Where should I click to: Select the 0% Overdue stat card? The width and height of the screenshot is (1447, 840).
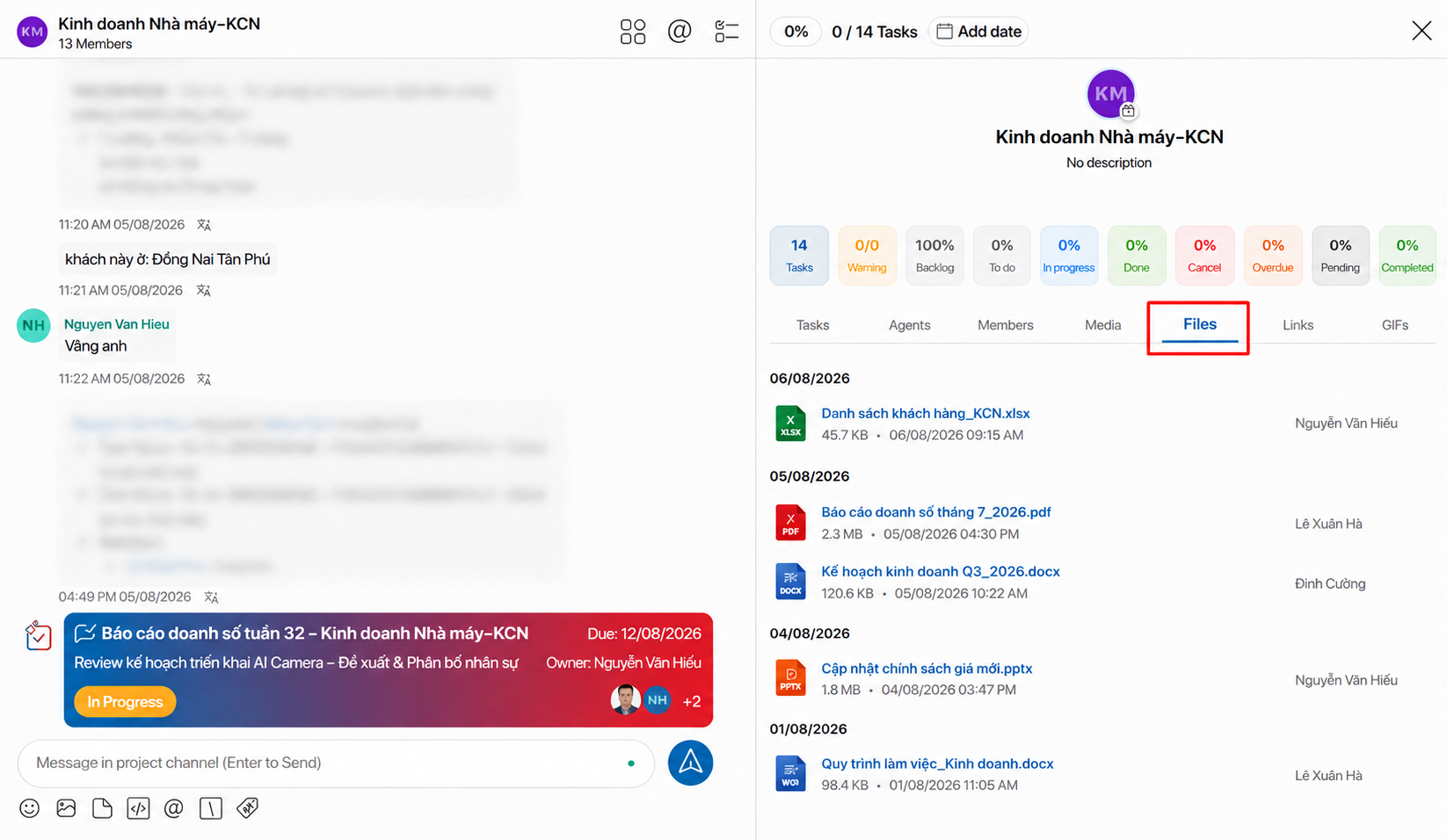[x=1273, y=256]
